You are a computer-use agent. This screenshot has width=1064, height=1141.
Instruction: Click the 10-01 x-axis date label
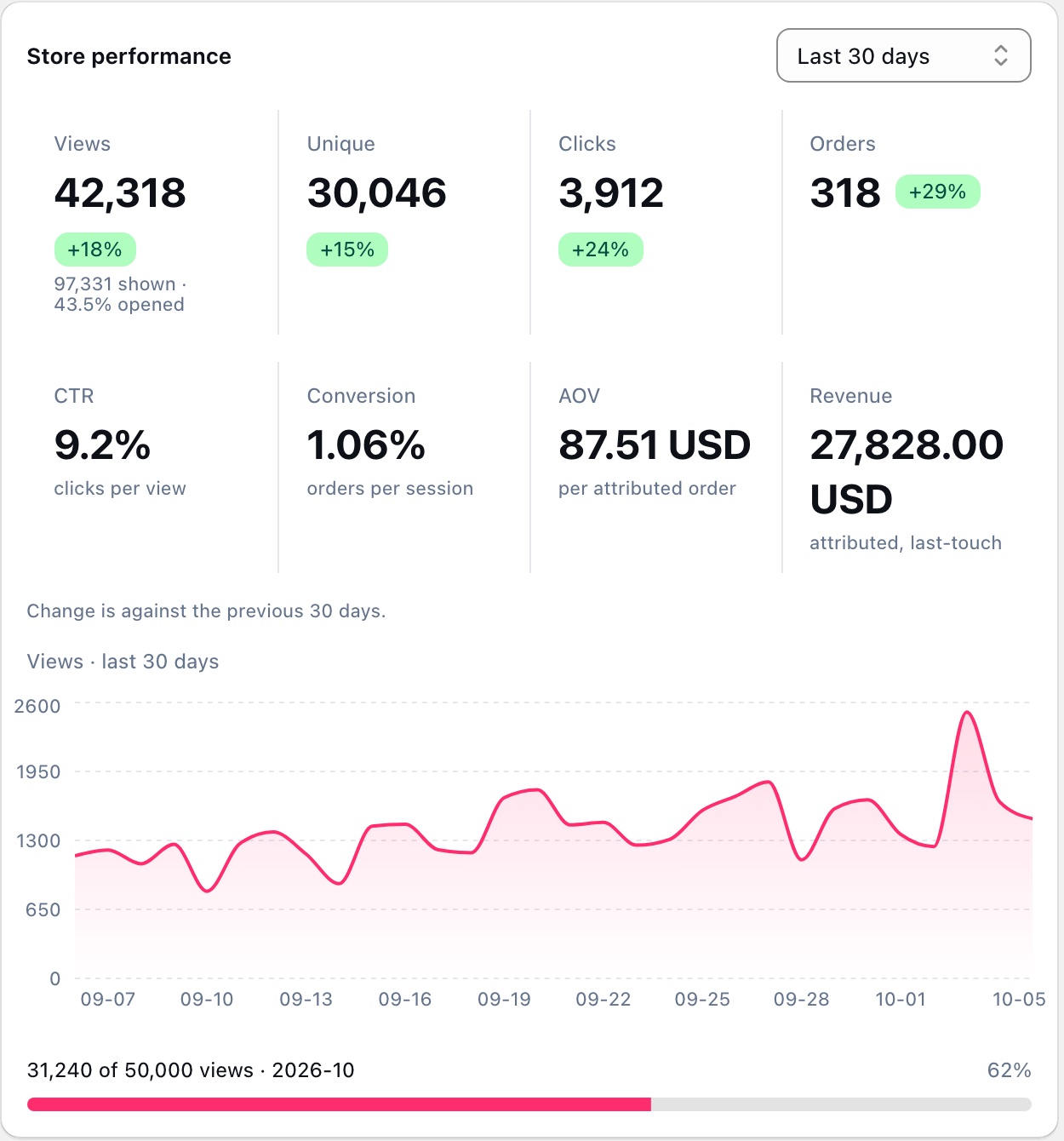point(901,1000)
